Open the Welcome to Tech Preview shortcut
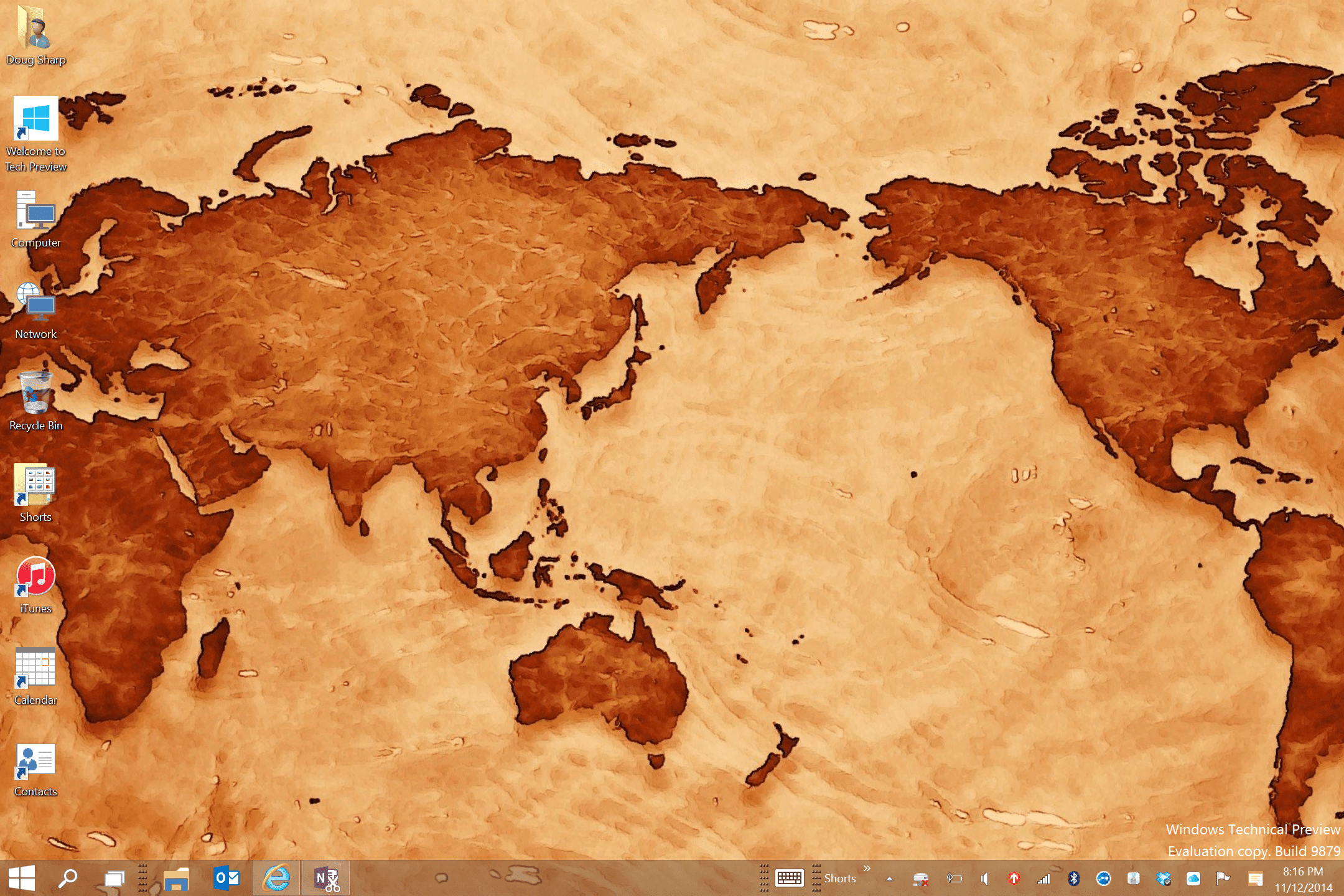The height and width of the screenshot is (896, 1344). coord(35,118)
